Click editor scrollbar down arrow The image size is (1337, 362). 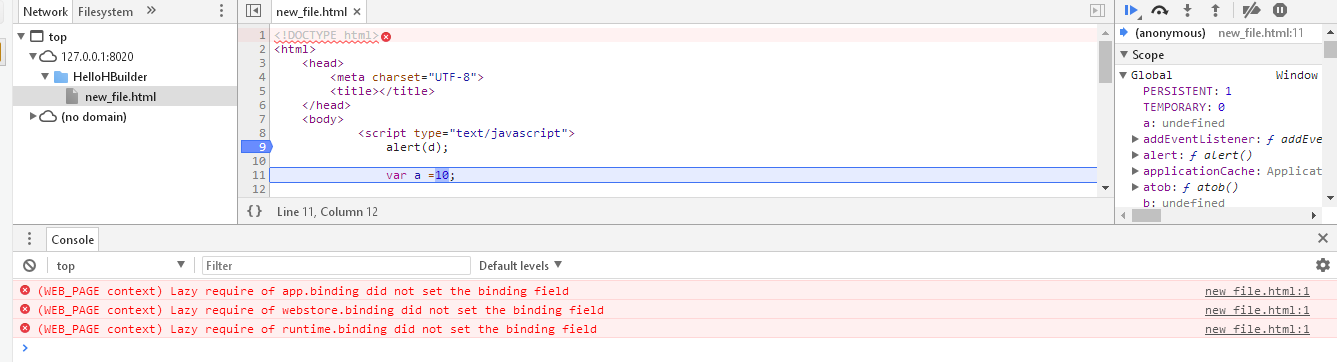coord(1105,188)
